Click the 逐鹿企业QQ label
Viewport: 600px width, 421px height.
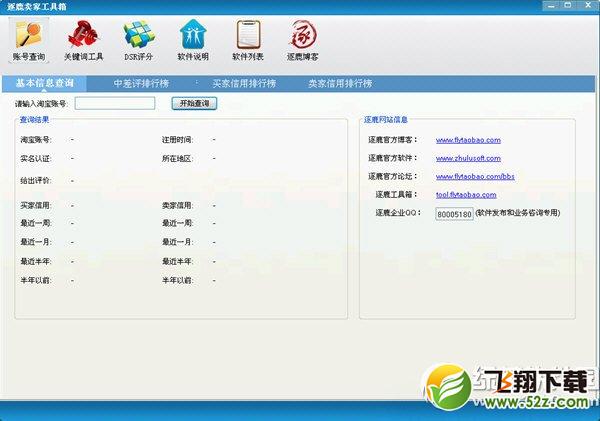coord(398,213)
